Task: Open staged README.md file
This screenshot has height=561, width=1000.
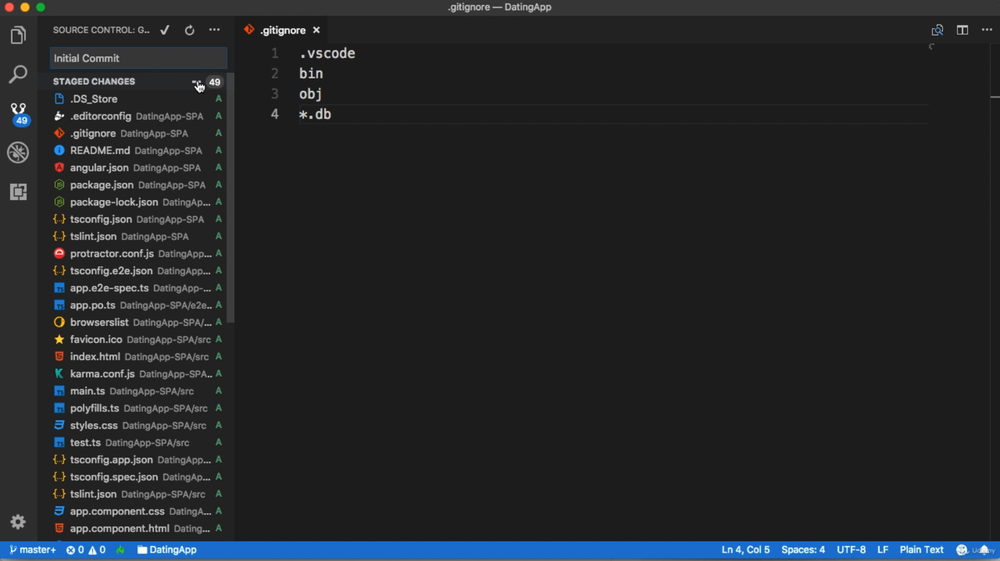Action: [x=138, y=150]
